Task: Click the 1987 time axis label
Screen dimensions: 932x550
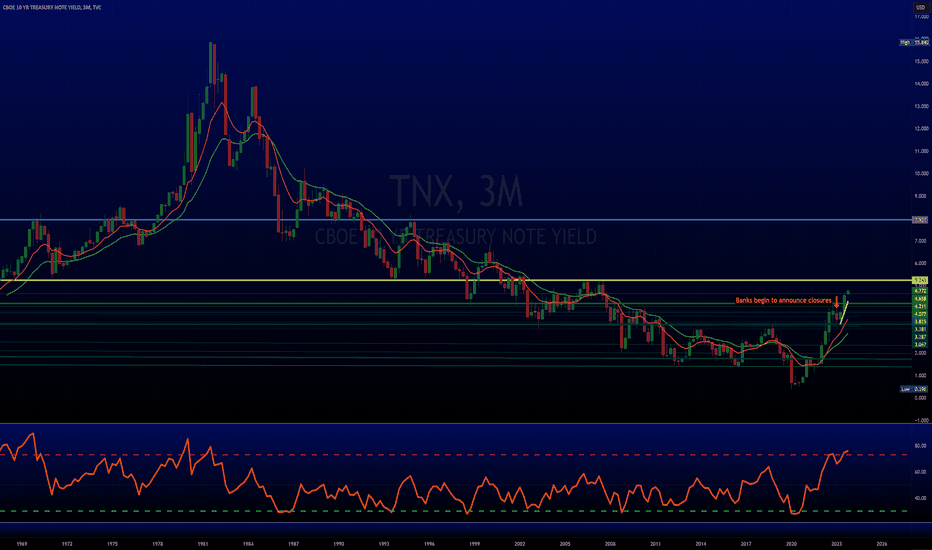Action: point(294,544)
